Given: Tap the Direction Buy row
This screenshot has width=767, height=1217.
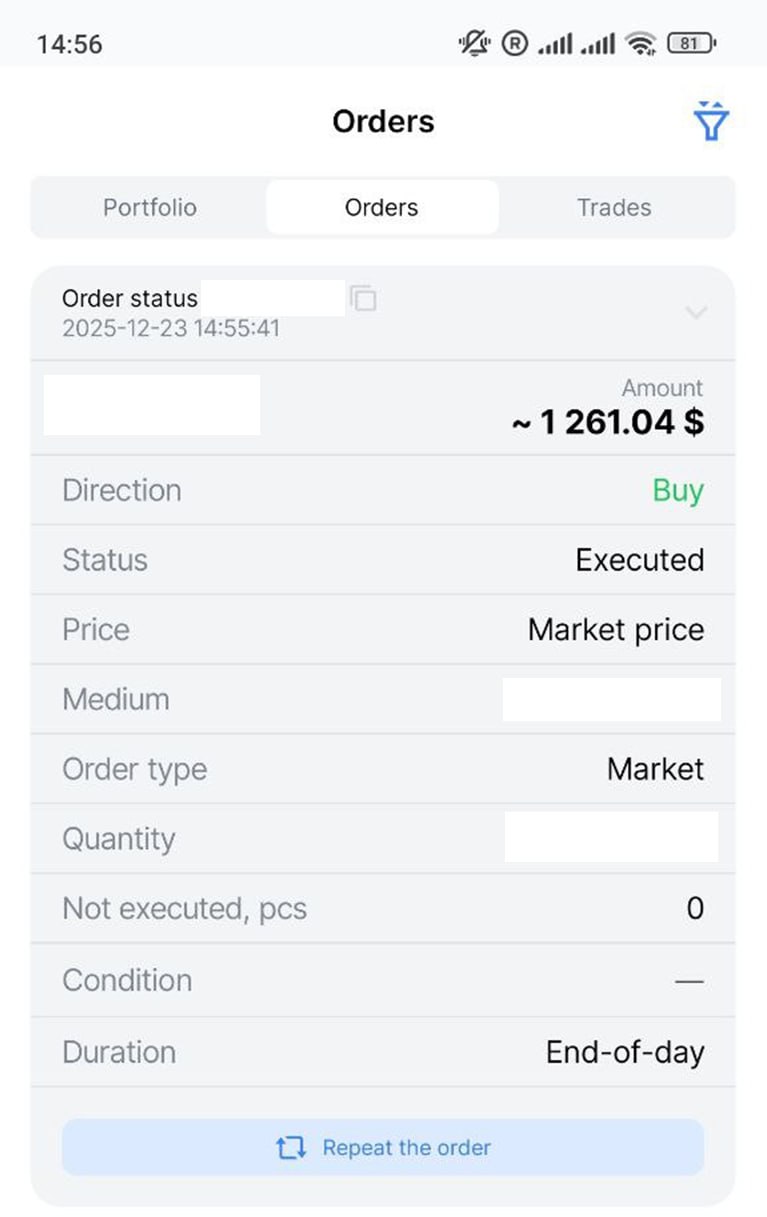Looking at the screenshot, I should 383,490.
